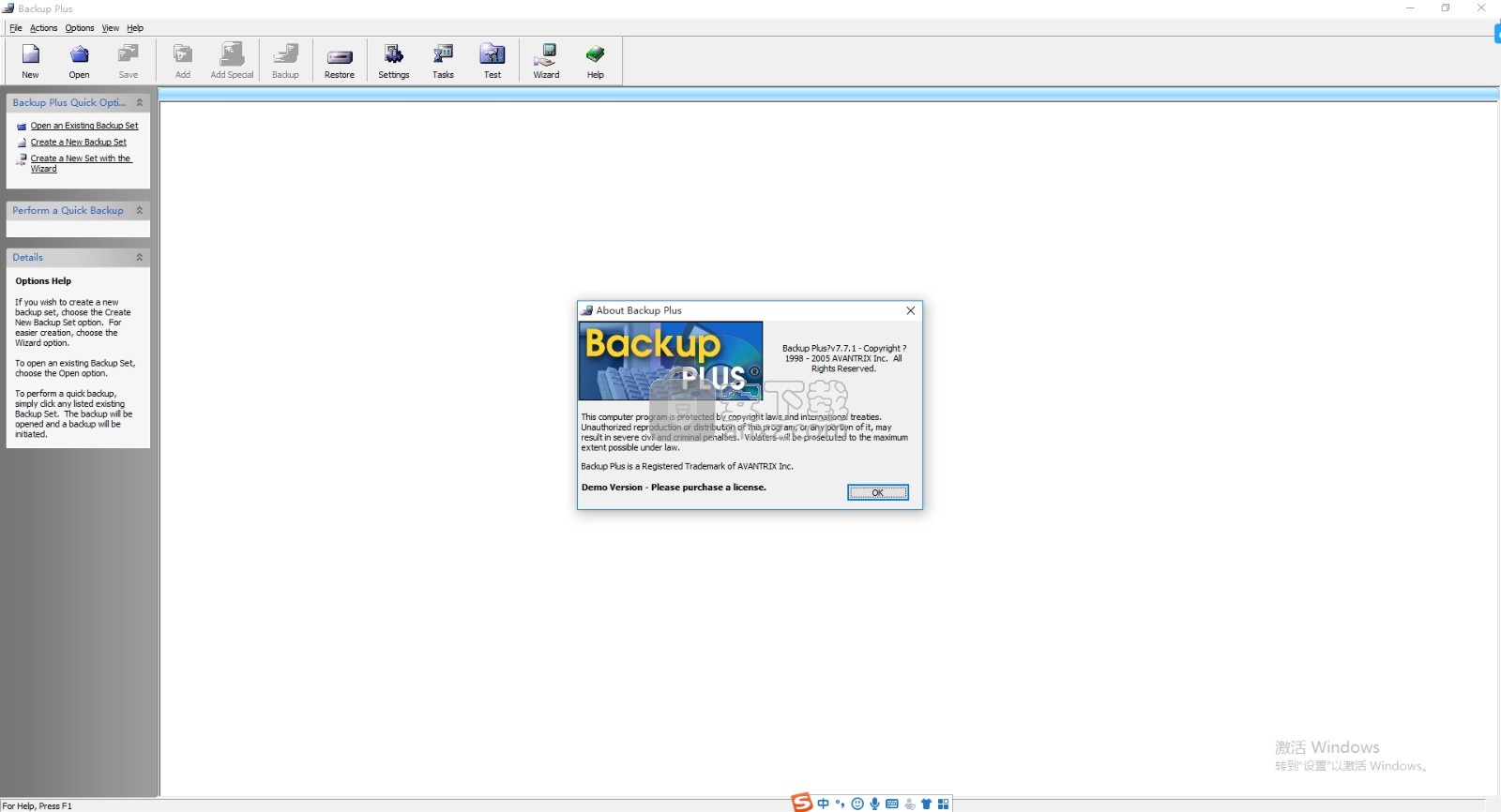
Task: Click the microphone voice input icon
Action: click(874, 804)
